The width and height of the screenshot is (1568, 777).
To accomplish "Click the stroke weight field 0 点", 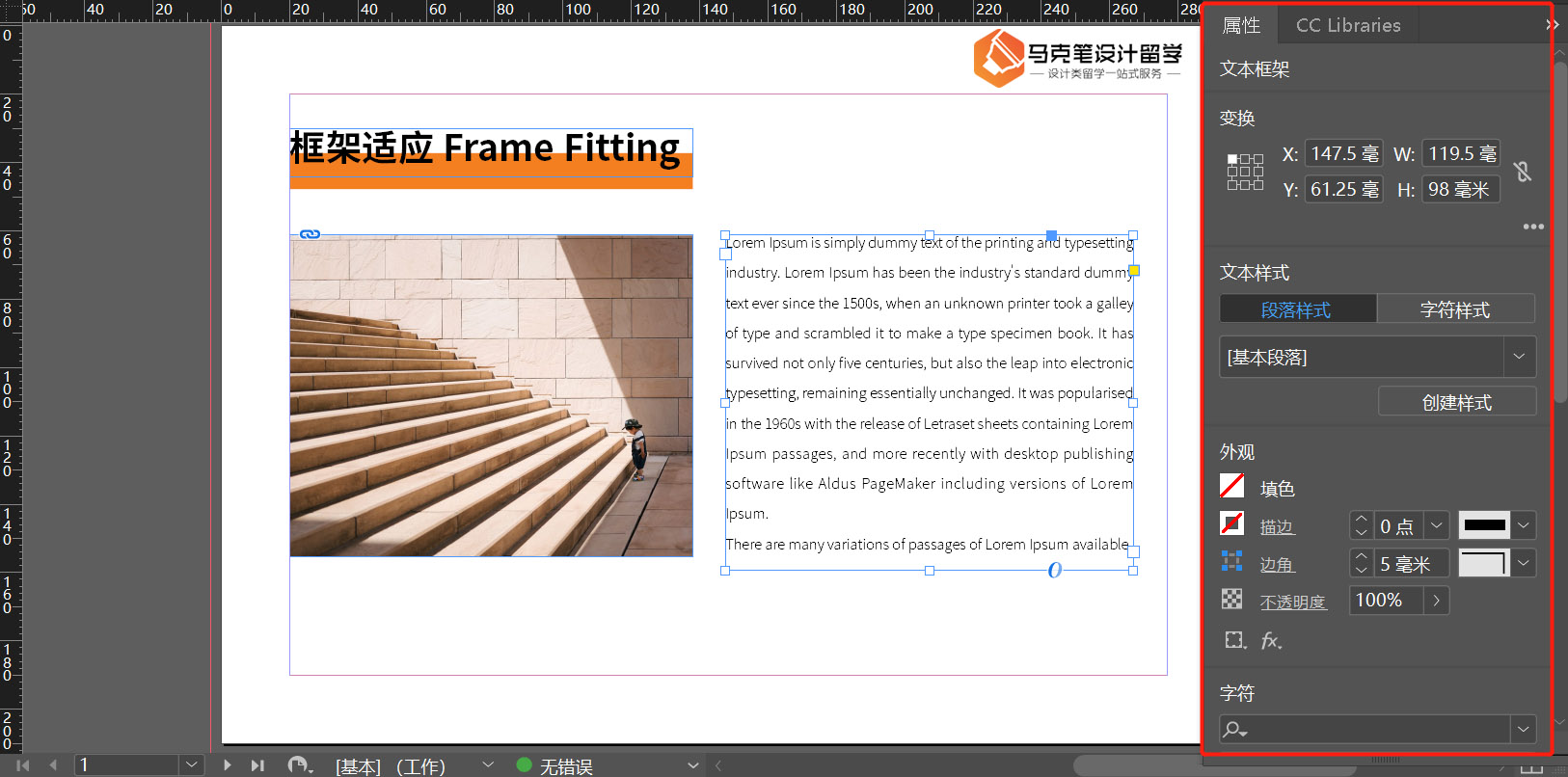I will (1398, 525).
